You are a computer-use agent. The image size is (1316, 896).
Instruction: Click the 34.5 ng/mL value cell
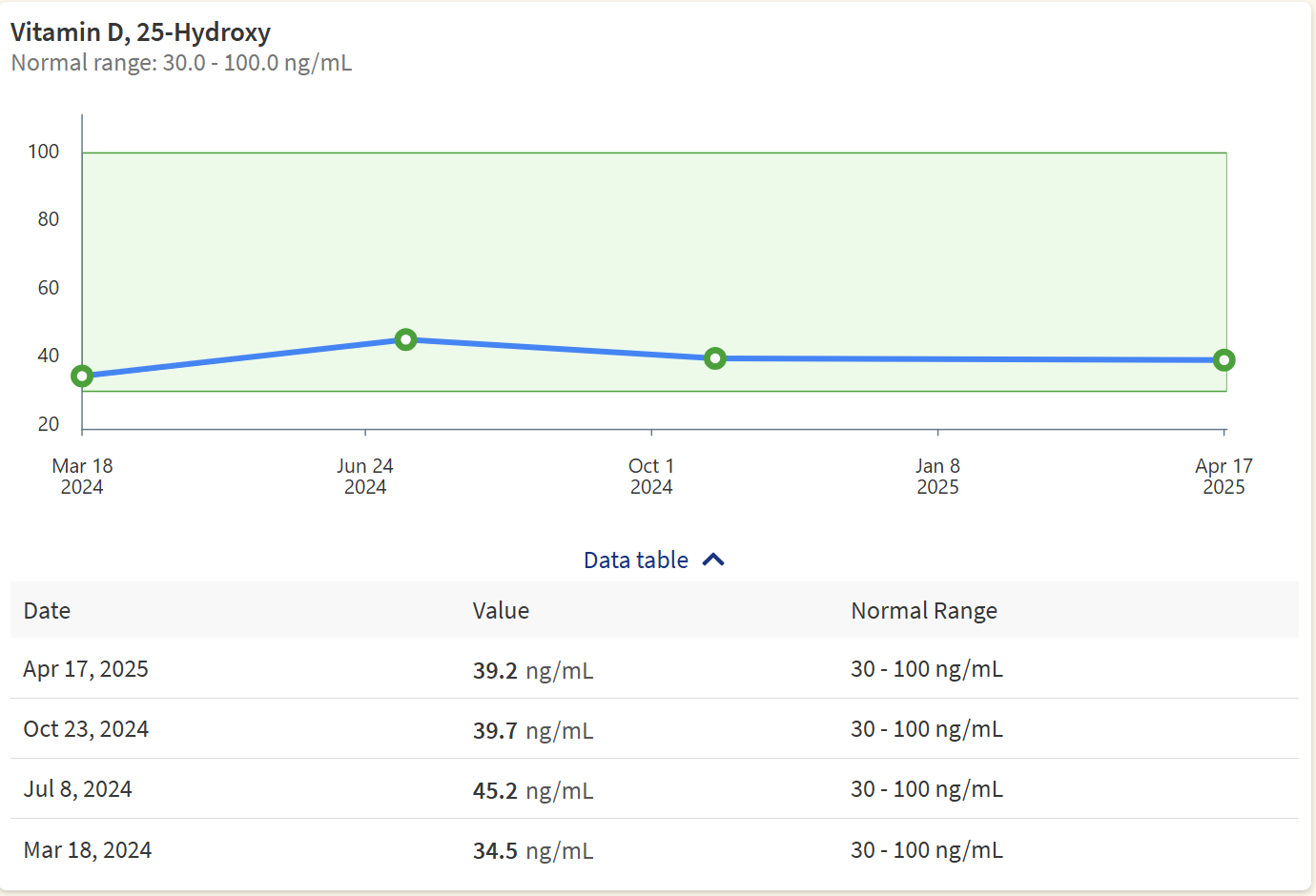532,851
